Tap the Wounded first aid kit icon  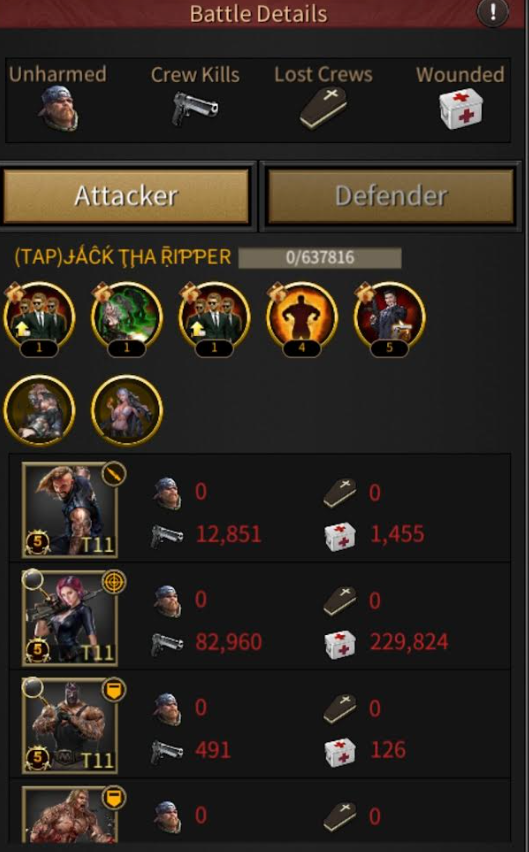(x=461, y=109)
